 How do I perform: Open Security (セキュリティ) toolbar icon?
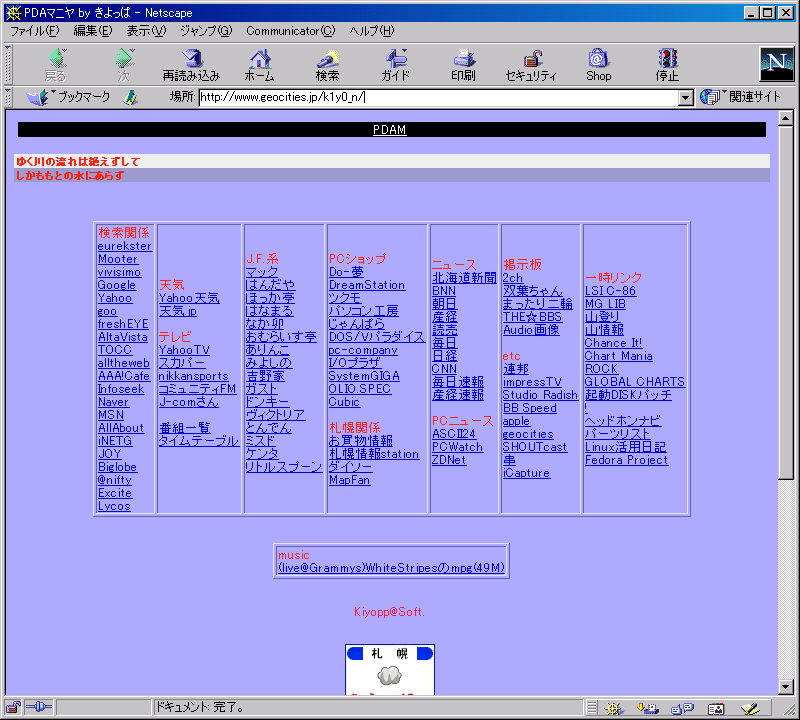pos(531,64)
